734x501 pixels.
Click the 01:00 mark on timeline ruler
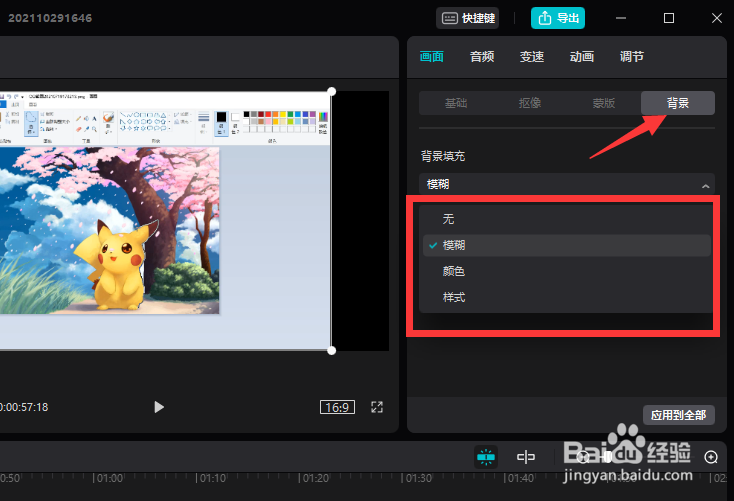coord(108,479)
